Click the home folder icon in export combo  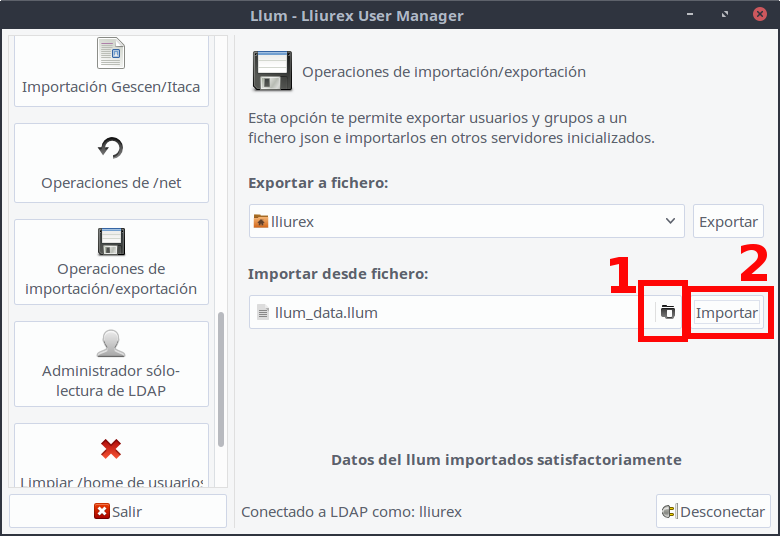pos(261,221)
